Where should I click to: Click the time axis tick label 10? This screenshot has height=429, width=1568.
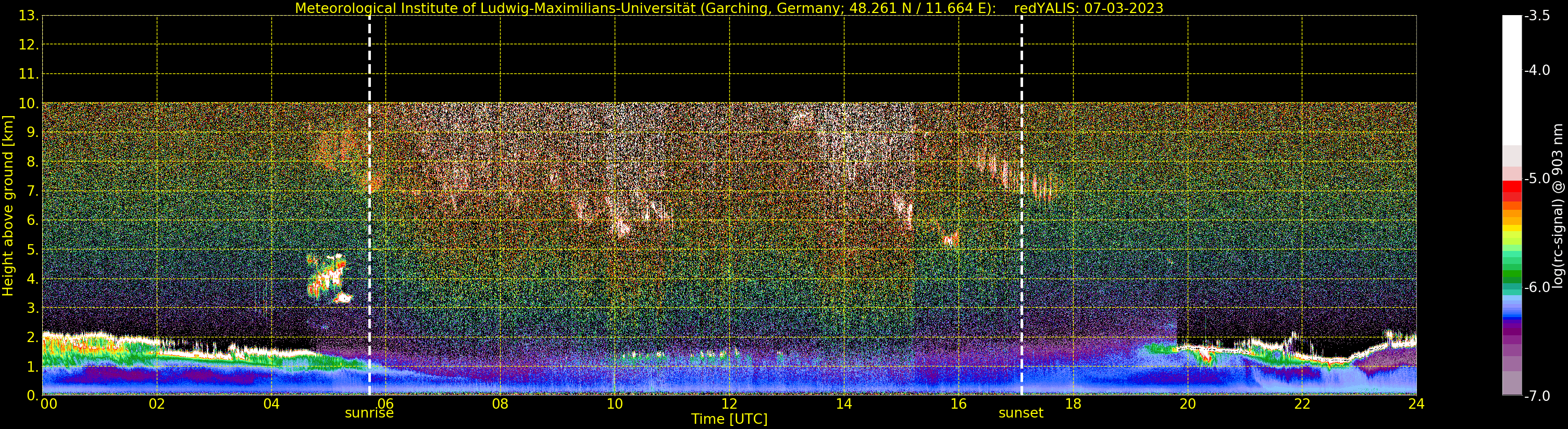[615, 404]
